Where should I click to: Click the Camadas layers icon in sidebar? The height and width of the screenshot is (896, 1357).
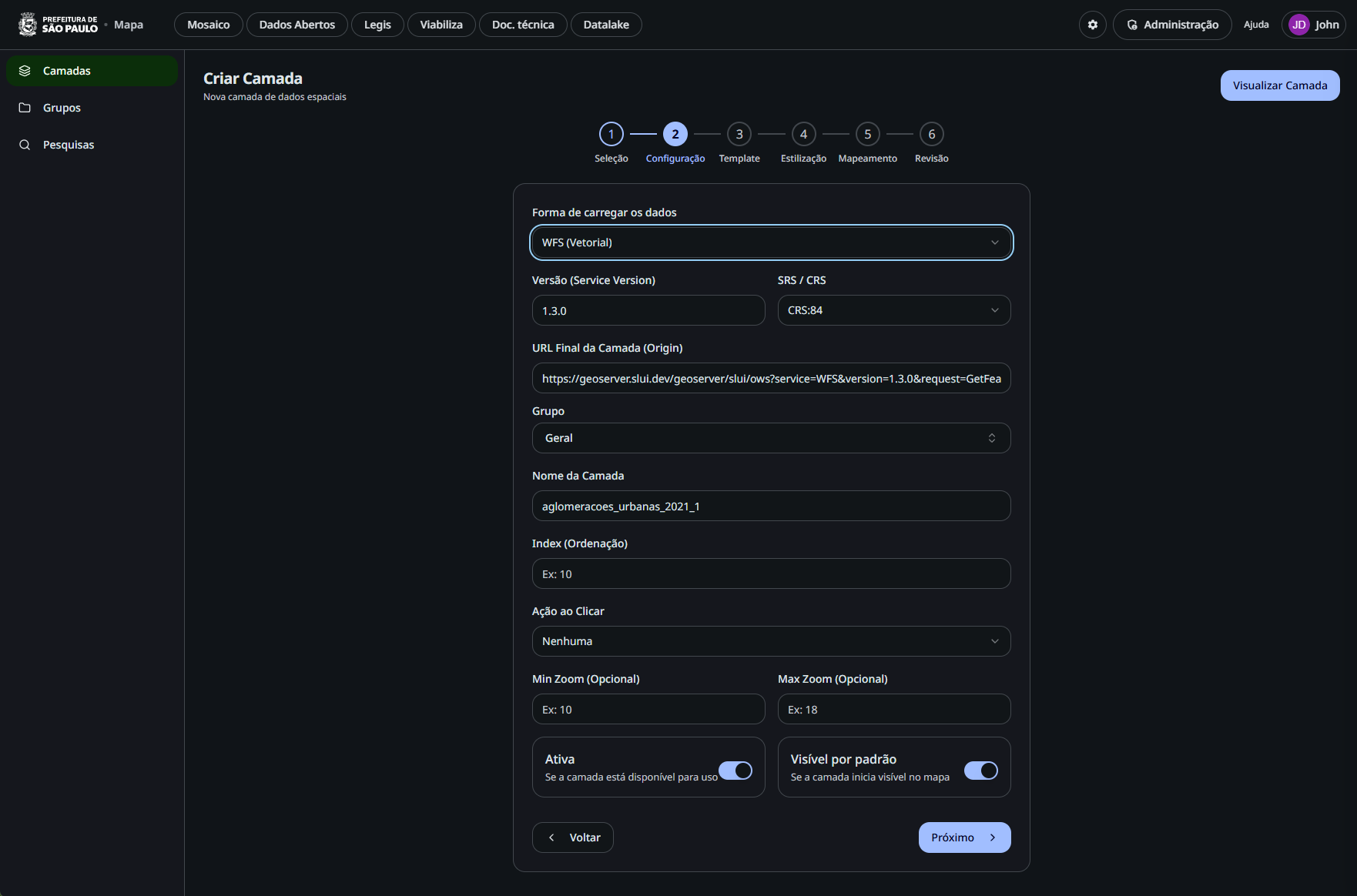pos(25,71)
